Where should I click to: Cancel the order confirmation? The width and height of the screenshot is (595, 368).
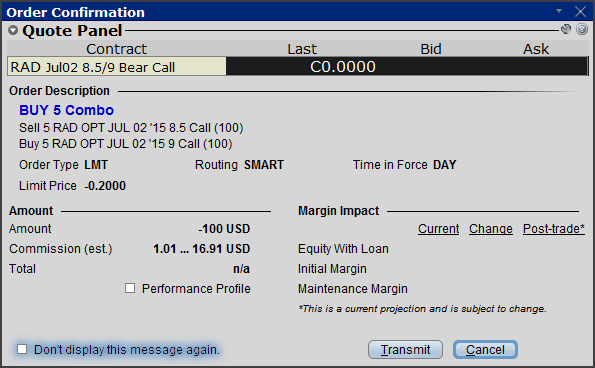[485, 349]
